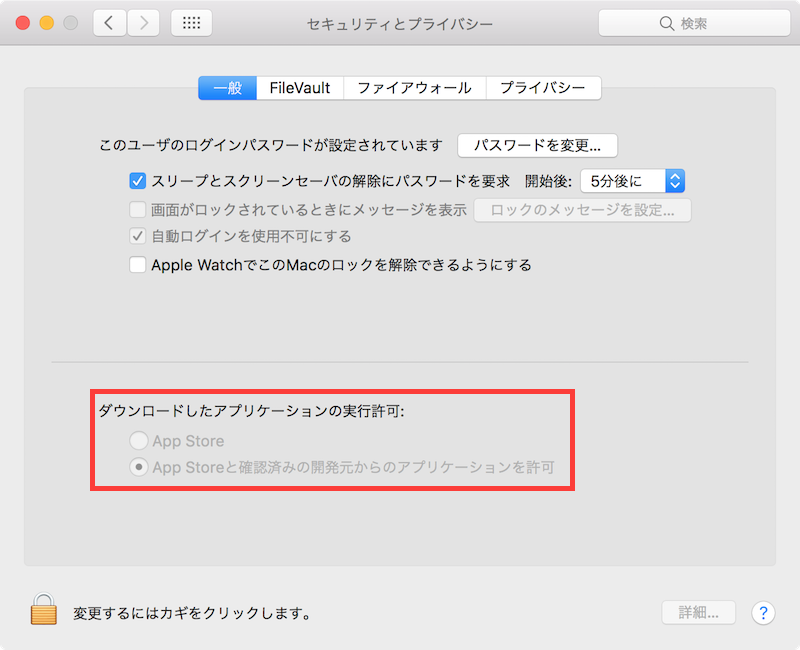Select the 一般 tab

pyautogui.click(x=227, y=88)
